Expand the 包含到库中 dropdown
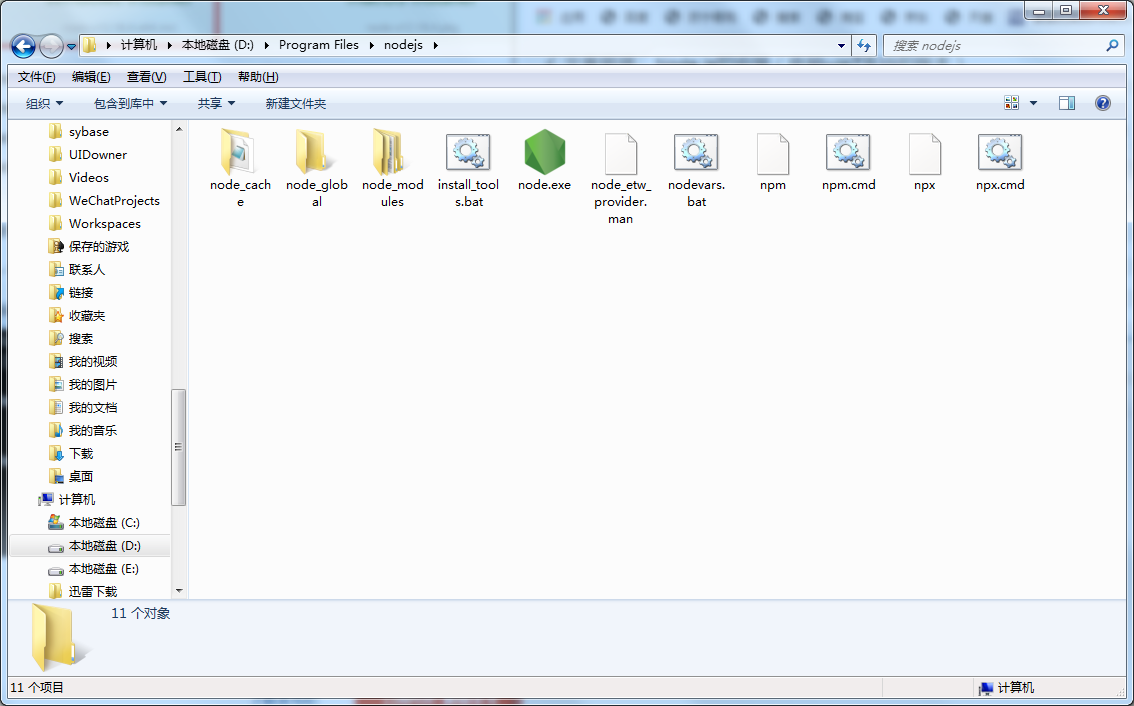Viewport: 1134px width, 706px height. pyautogui.click(x=130, y=104)
